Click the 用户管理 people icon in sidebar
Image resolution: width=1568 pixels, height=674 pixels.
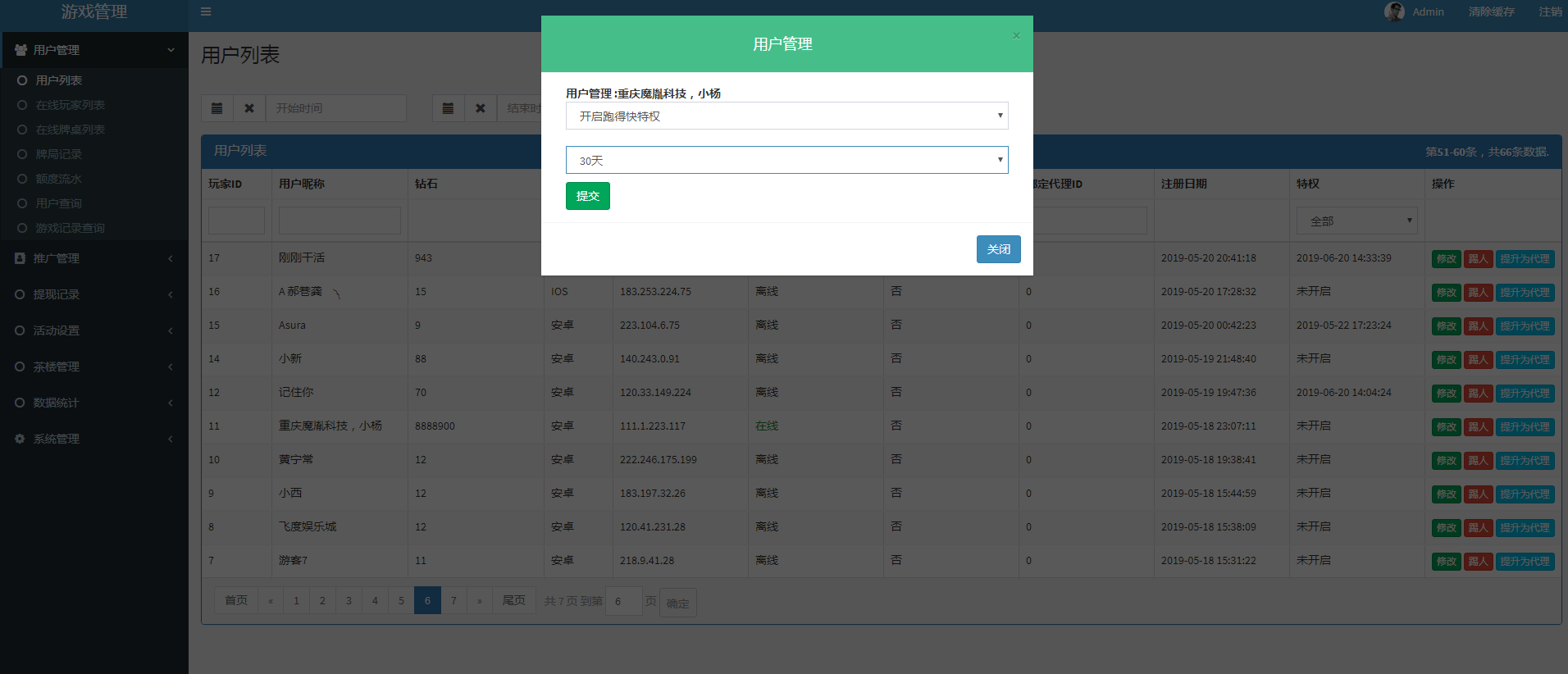(21, 50)
